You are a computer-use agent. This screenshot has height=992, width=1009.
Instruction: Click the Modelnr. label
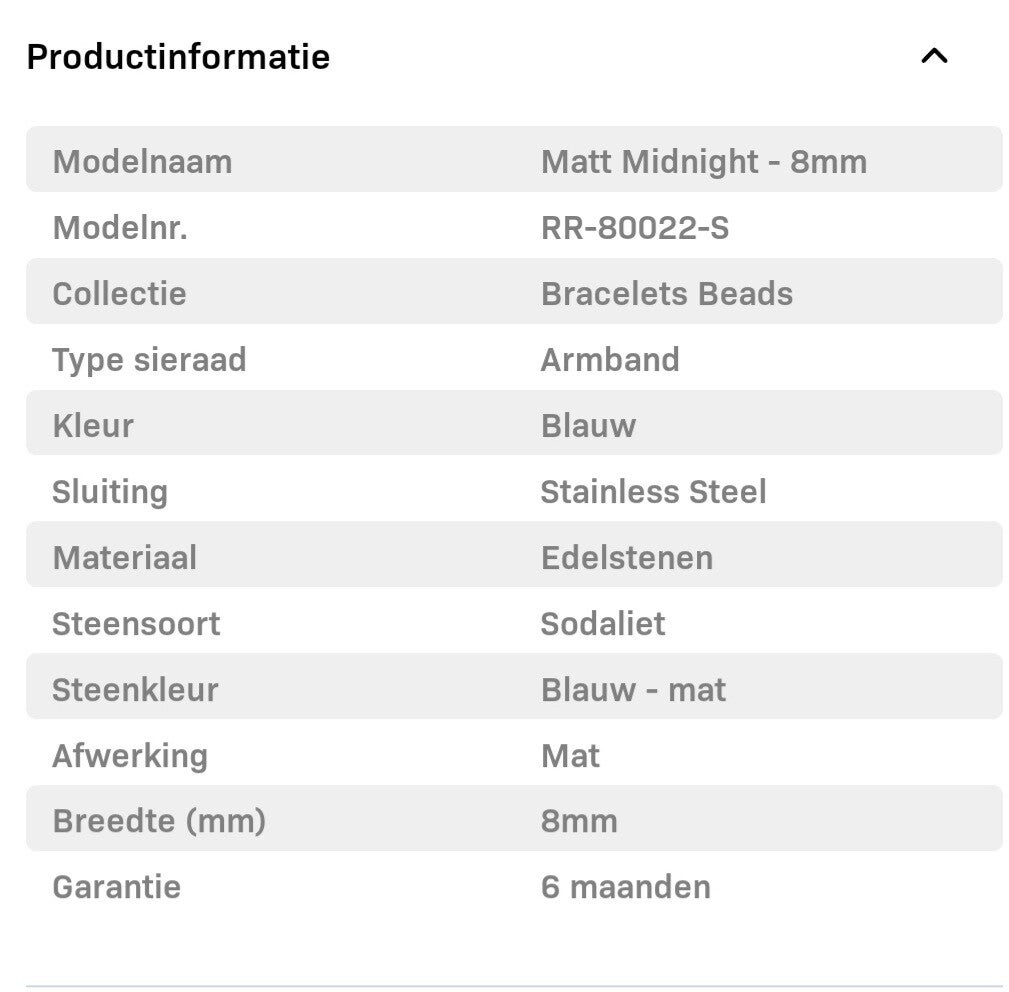[x=120, y=228]
